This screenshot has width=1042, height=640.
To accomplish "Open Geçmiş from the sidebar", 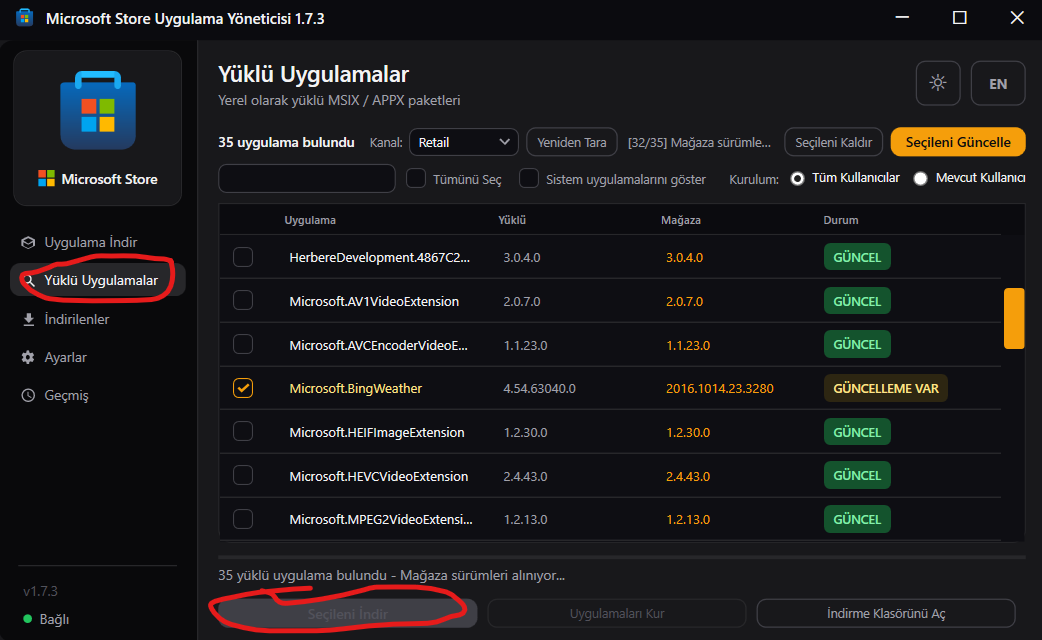I will tap(98, 395).
